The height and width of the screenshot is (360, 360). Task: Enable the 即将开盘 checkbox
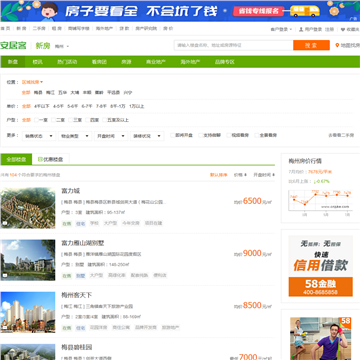coord(172,135)
